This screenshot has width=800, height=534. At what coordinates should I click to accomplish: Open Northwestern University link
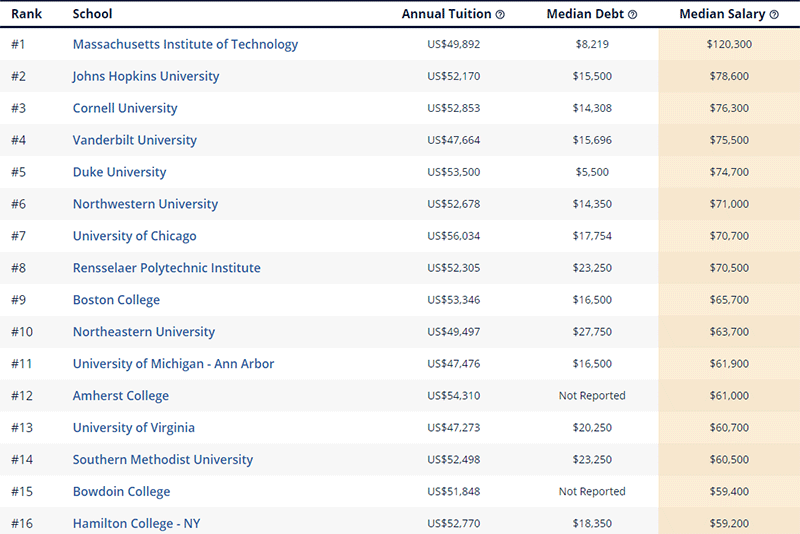tap(145, 204)
